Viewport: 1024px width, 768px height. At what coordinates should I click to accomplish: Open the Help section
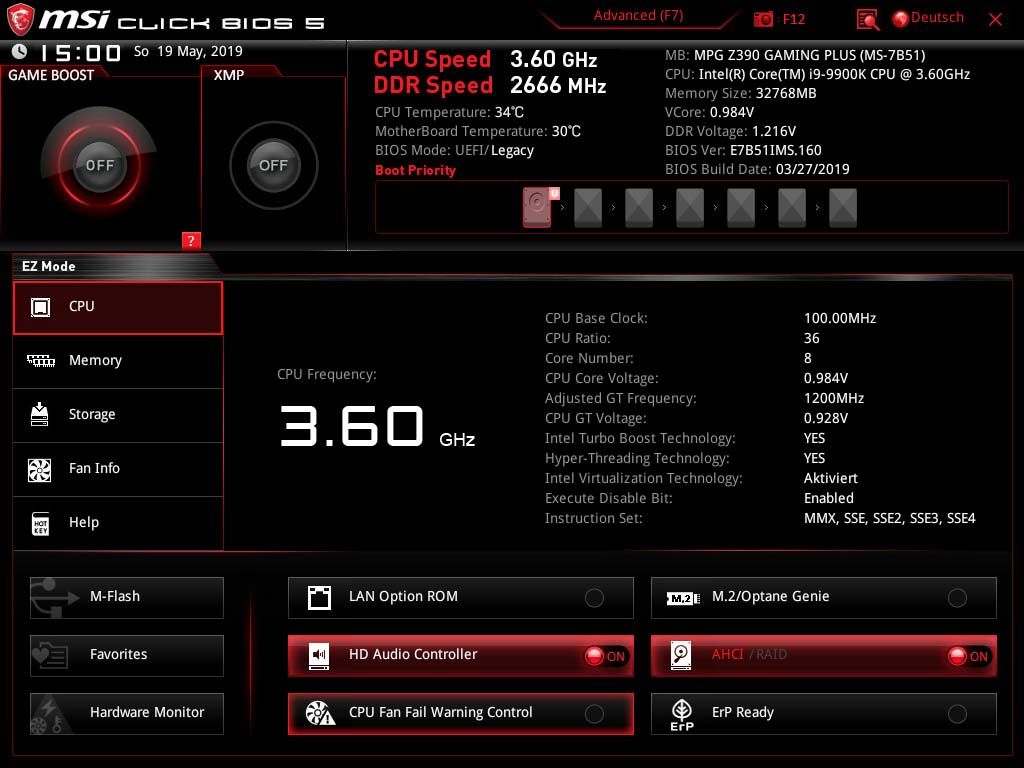118,523
